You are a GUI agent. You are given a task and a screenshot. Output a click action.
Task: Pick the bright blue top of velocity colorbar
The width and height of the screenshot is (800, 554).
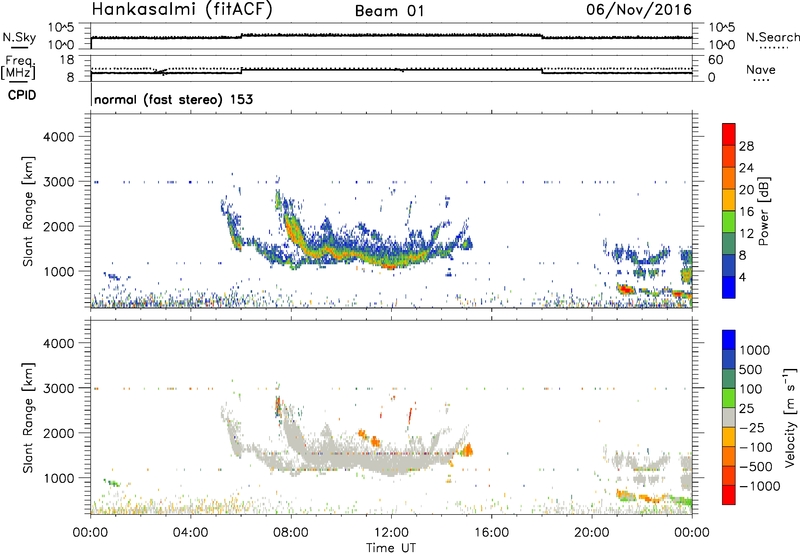pyautogui.click(x=729, y=340)
